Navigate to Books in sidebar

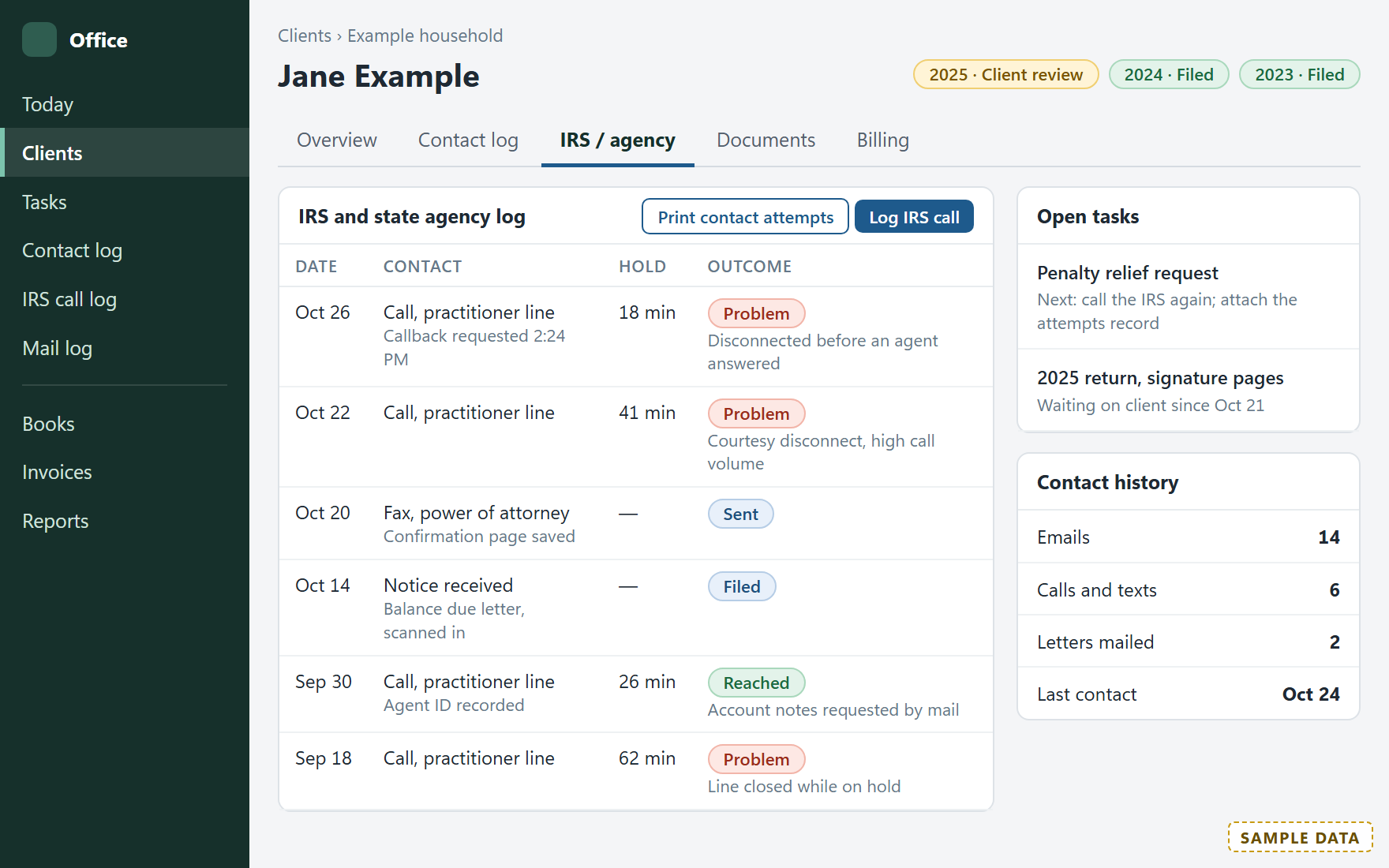click(125, 424)
